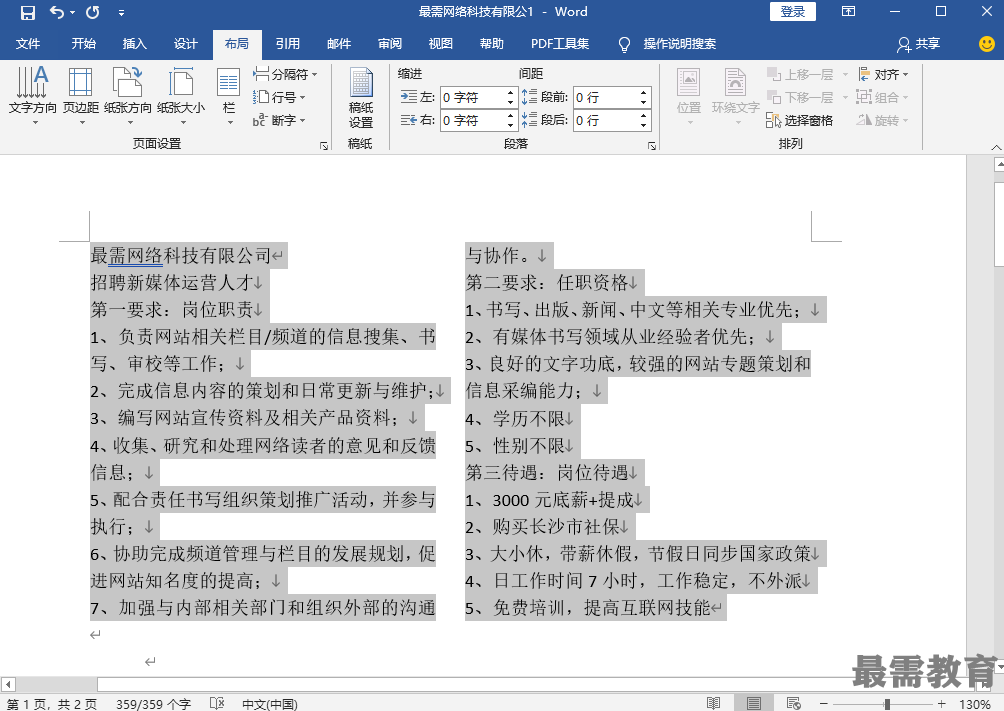Switch to the 审阅 tab
Screen dimensions: 1004x711
tap(390, 44)
